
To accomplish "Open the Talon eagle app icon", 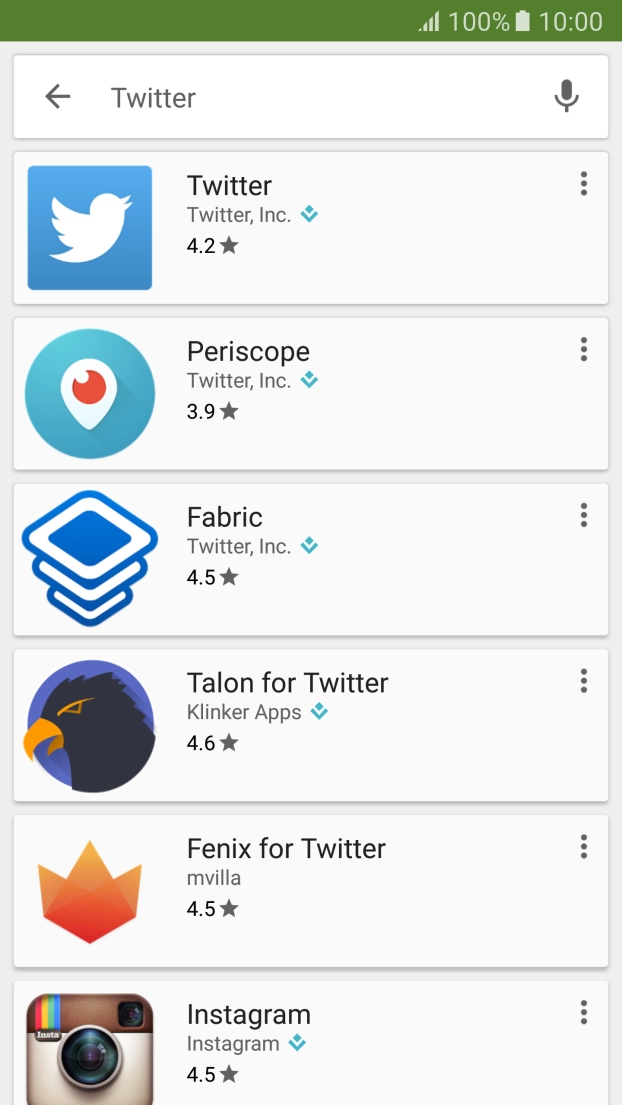I will [90, 726].
